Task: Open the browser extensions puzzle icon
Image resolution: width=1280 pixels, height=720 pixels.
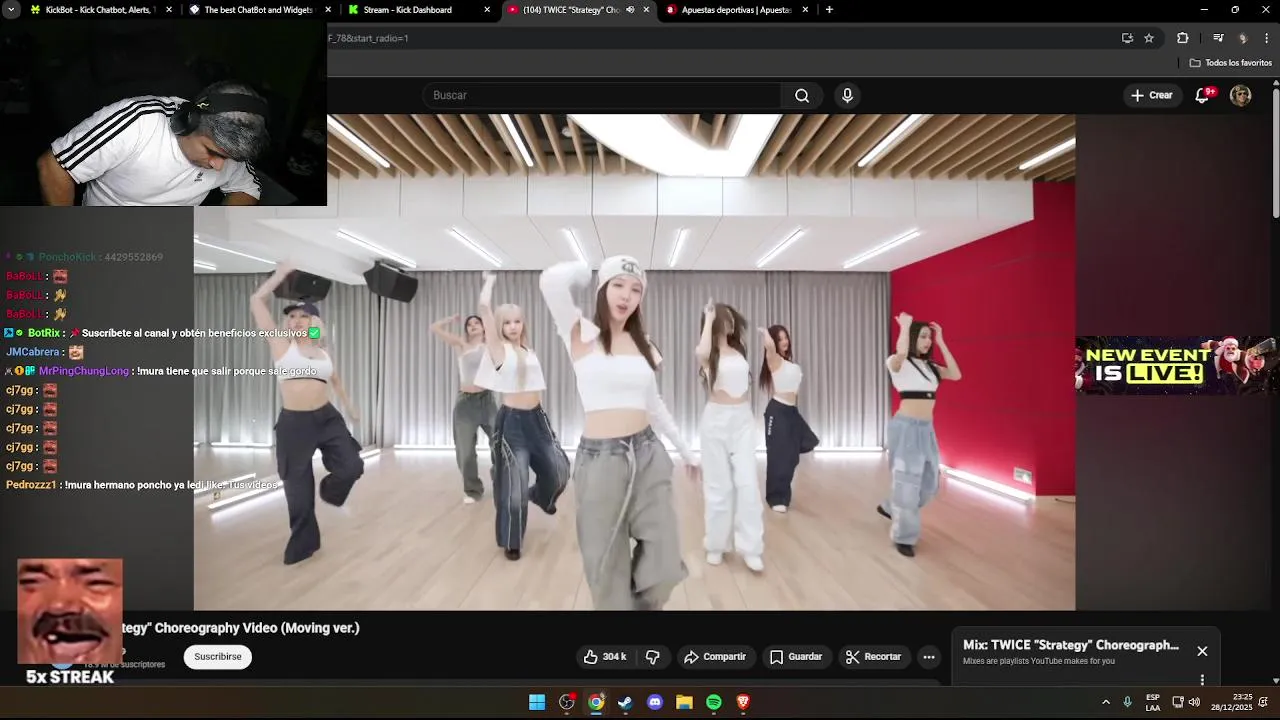Action: pos(1183,38)
